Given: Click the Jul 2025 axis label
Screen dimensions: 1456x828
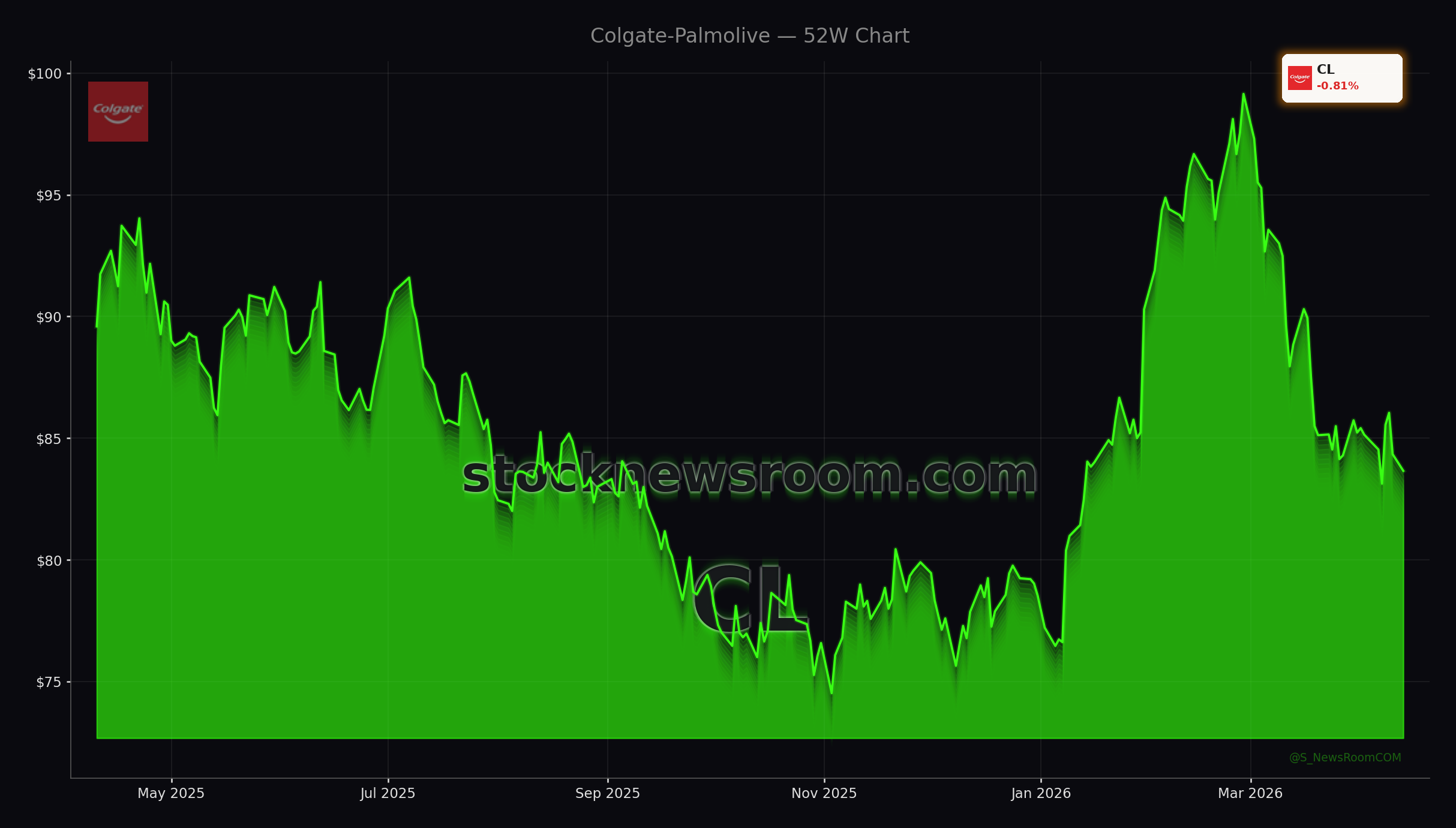Looking at the screenshot, I should 388,793.
